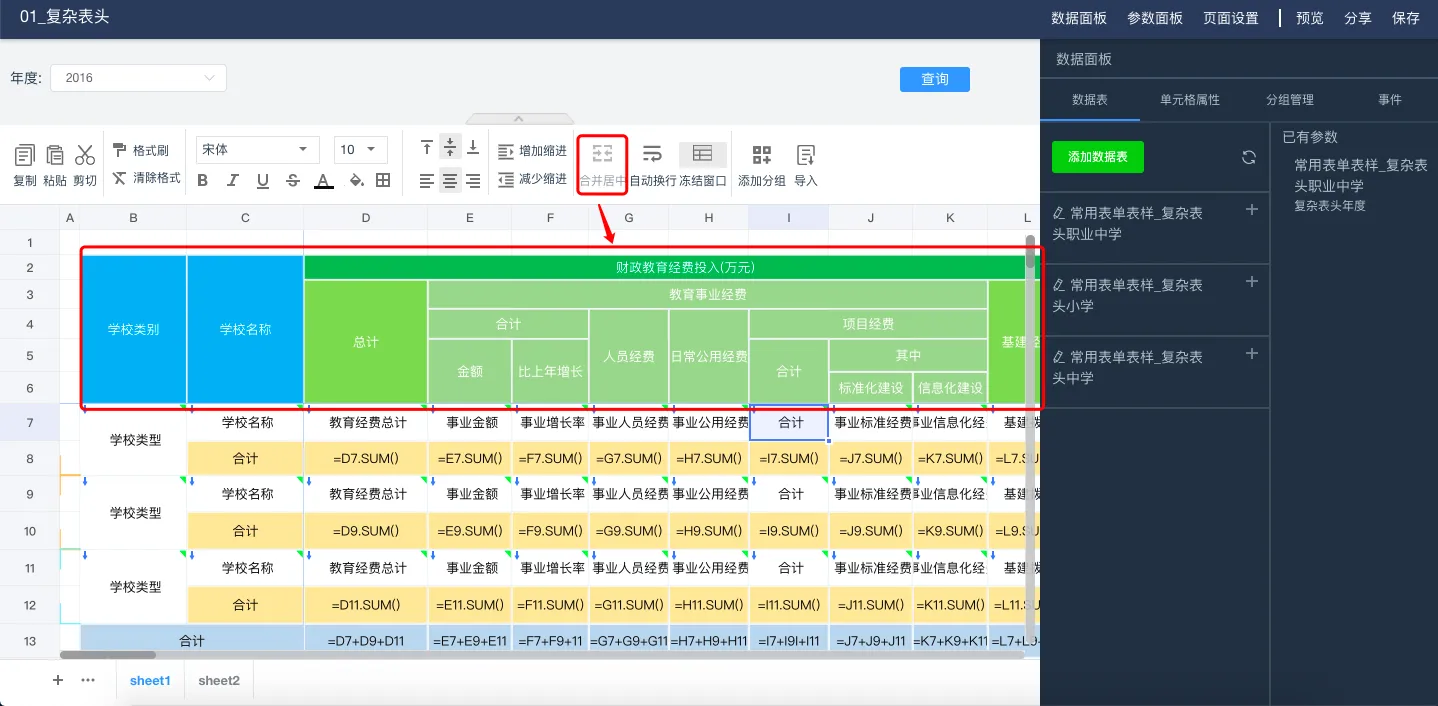Viewport: 1438px width, 706px height.
Task: Expand the 复杂表头中学 table with plus
Action: tap(1251, 354)
